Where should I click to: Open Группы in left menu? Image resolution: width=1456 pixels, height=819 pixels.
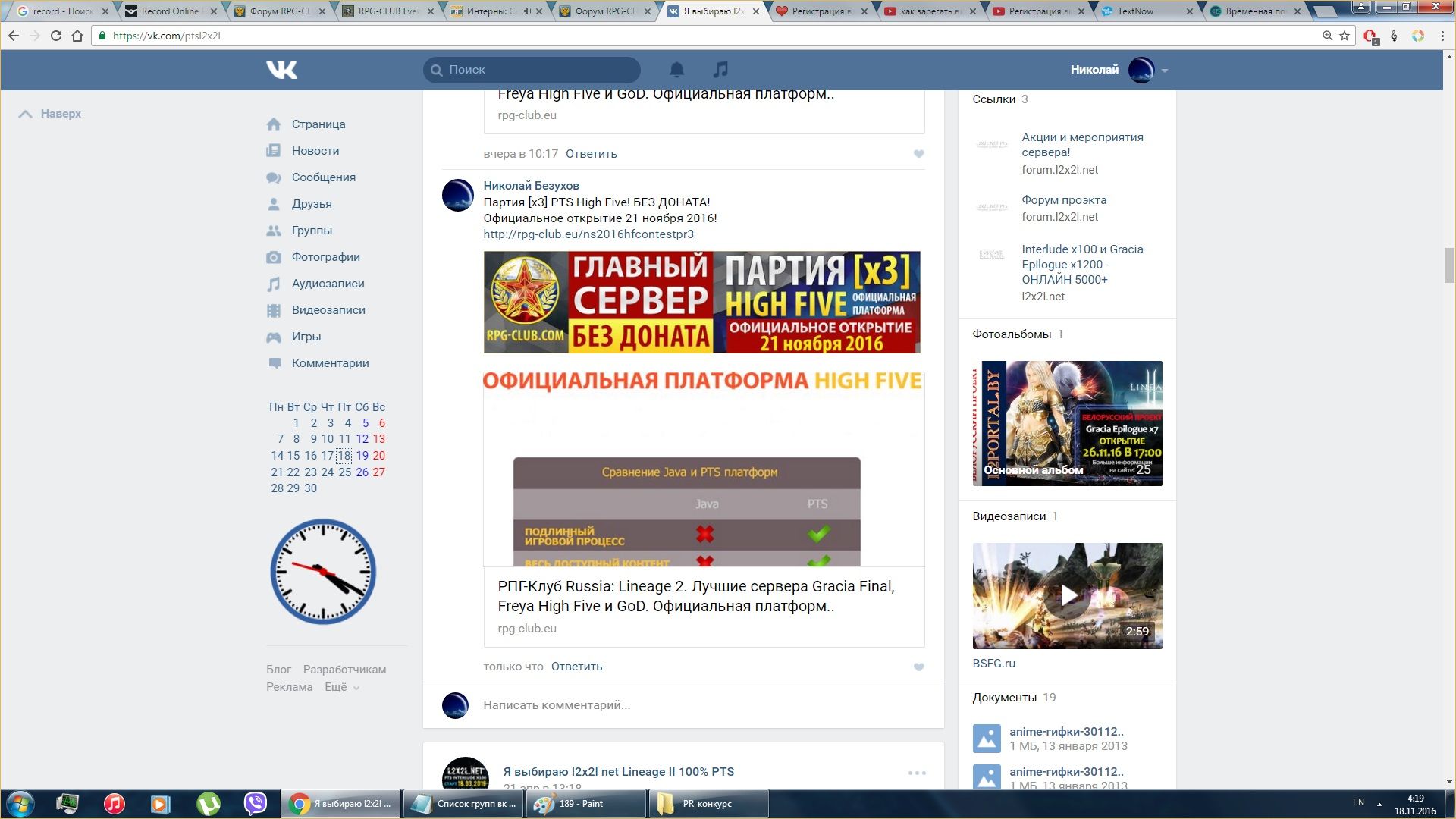pyautogui.click(x=312, y=231)
